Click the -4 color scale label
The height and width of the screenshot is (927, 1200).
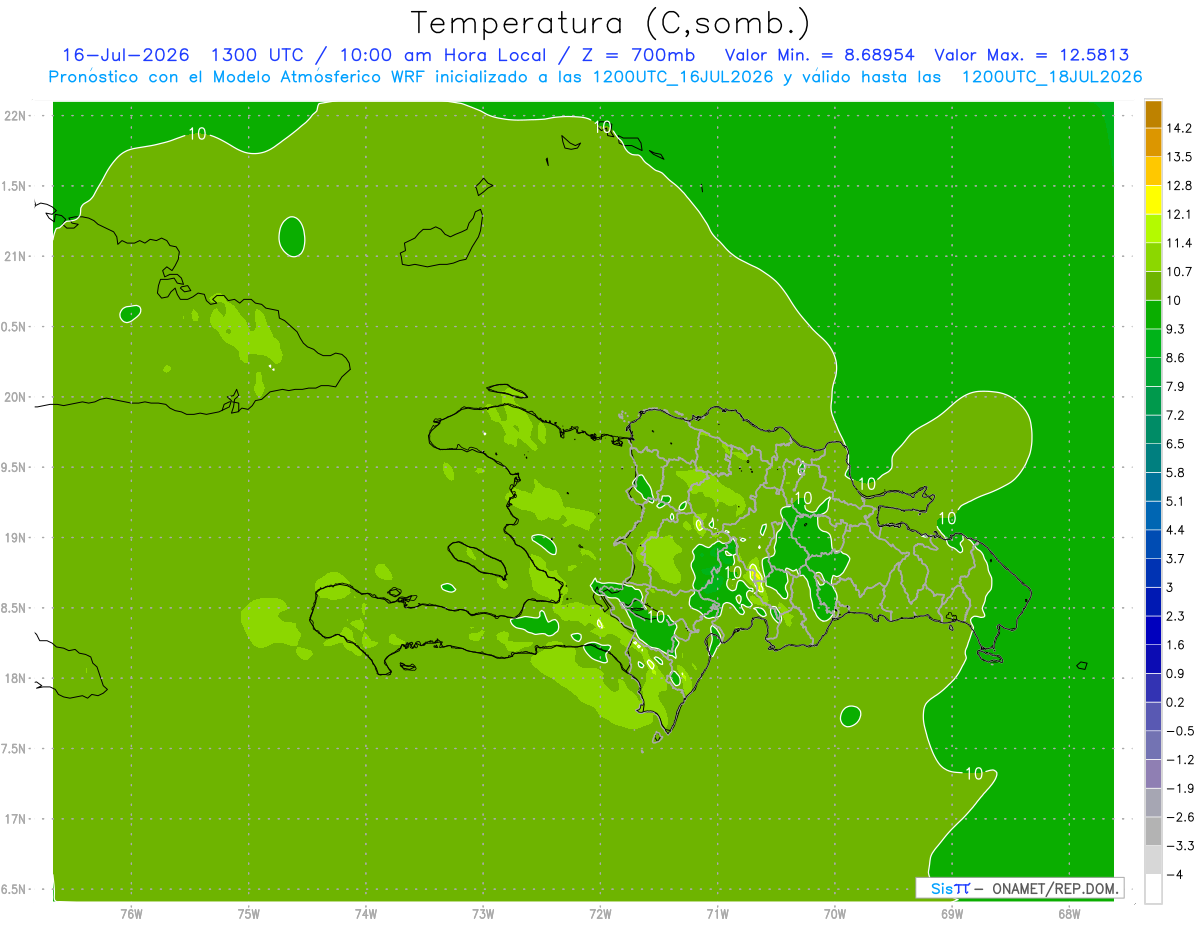(x=1173, y=874)
